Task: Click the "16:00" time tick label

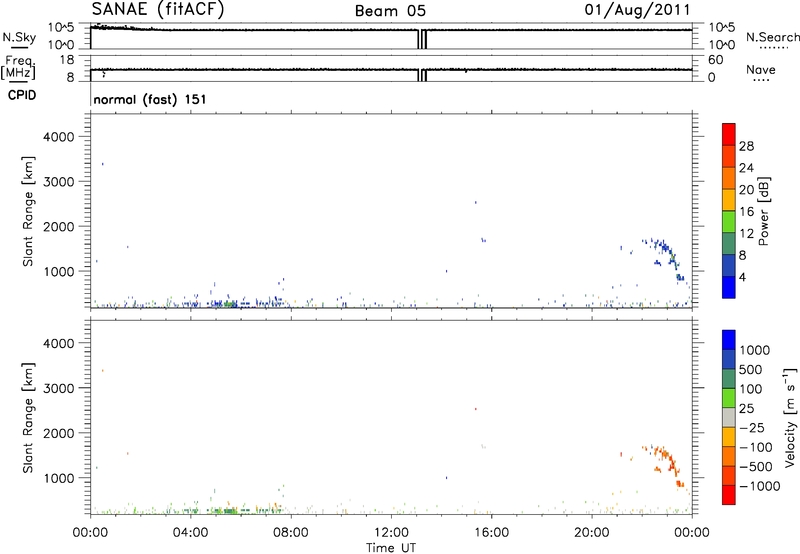Action: click(491, 533)
